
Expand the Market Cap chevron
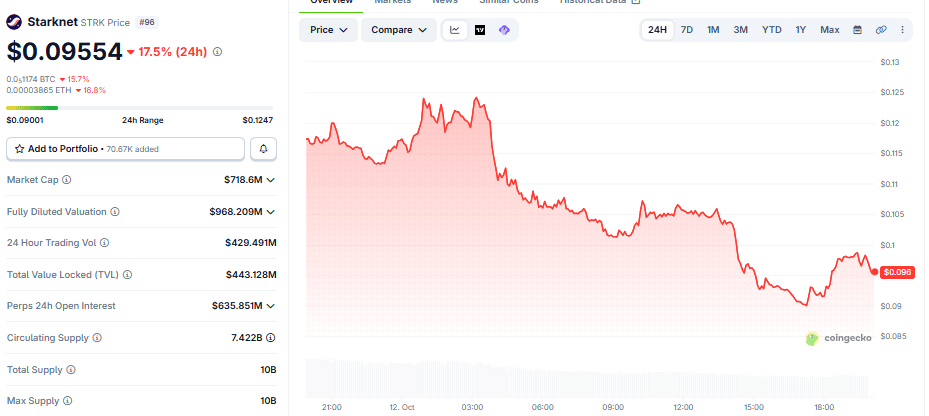point(271,180)
